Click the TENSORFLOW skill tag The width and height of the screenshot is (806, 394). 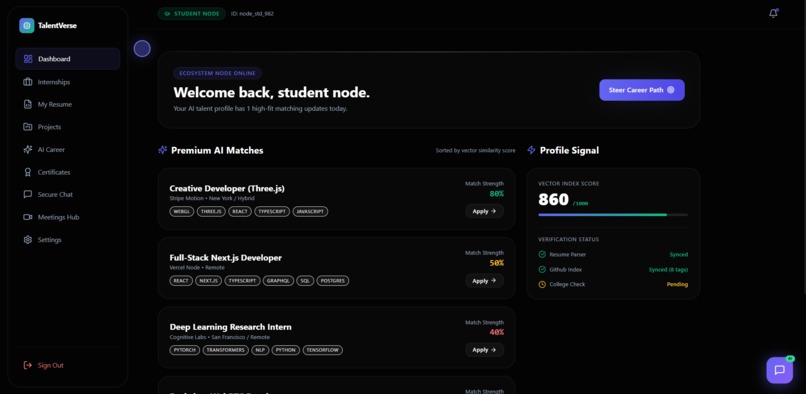[323, 350]
